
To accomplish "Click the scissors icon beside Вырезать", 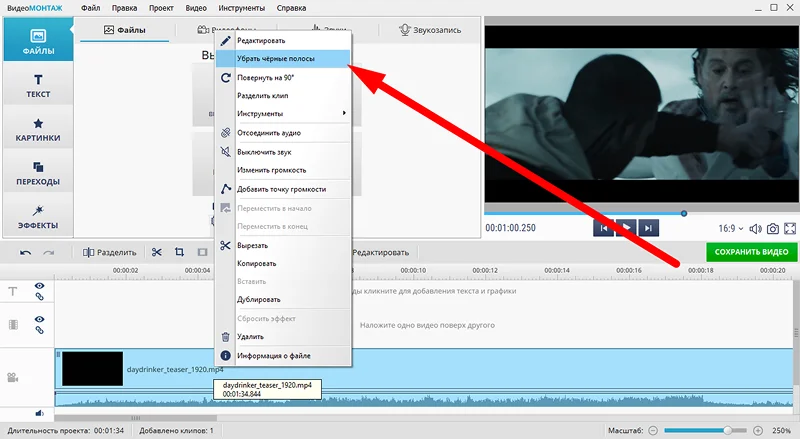I will [226, 246].
